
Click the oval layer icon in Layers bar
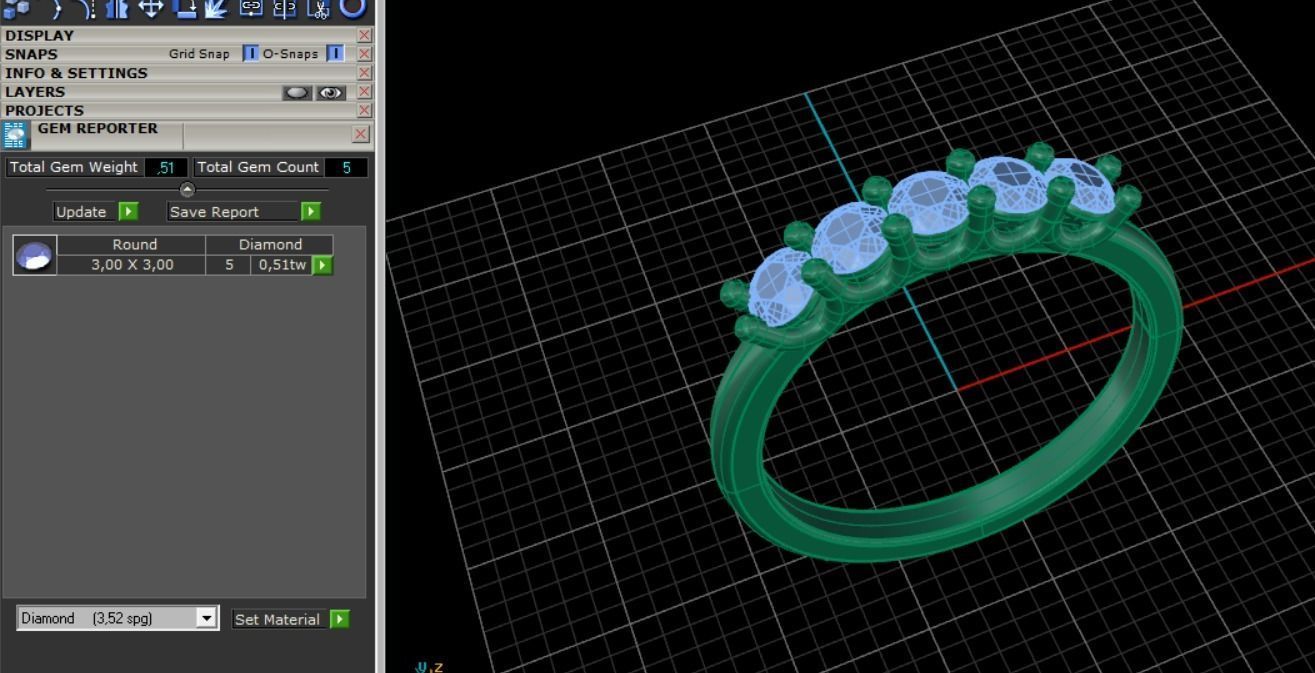[297, 92]
